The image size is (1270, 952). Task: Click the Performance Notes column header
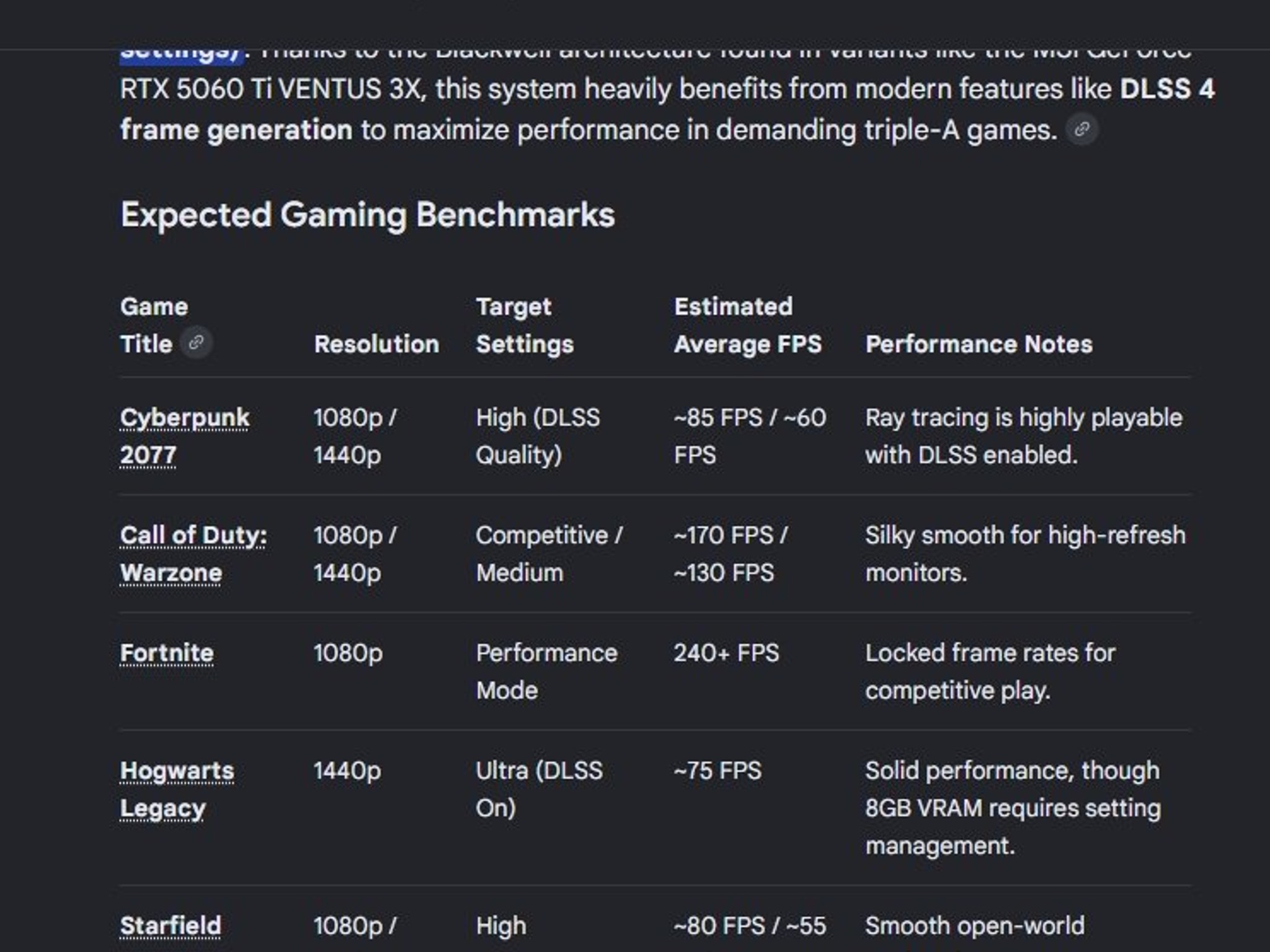(x=979, y=344)
